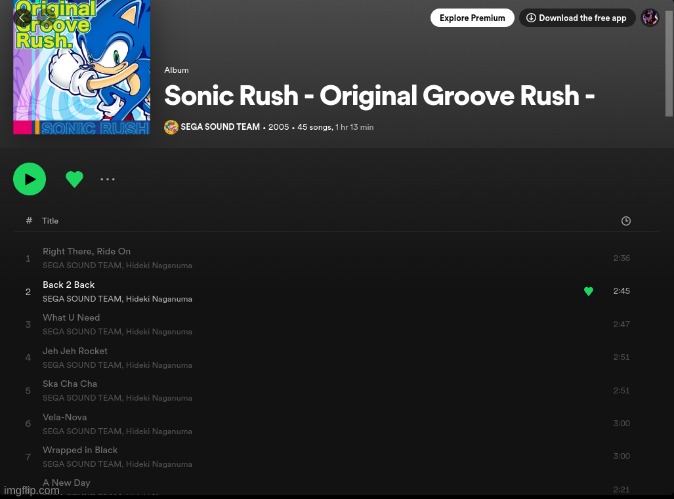Click Explore Premium button
The width and height of the screenshot is (674, 499).
tap(472, 18)
